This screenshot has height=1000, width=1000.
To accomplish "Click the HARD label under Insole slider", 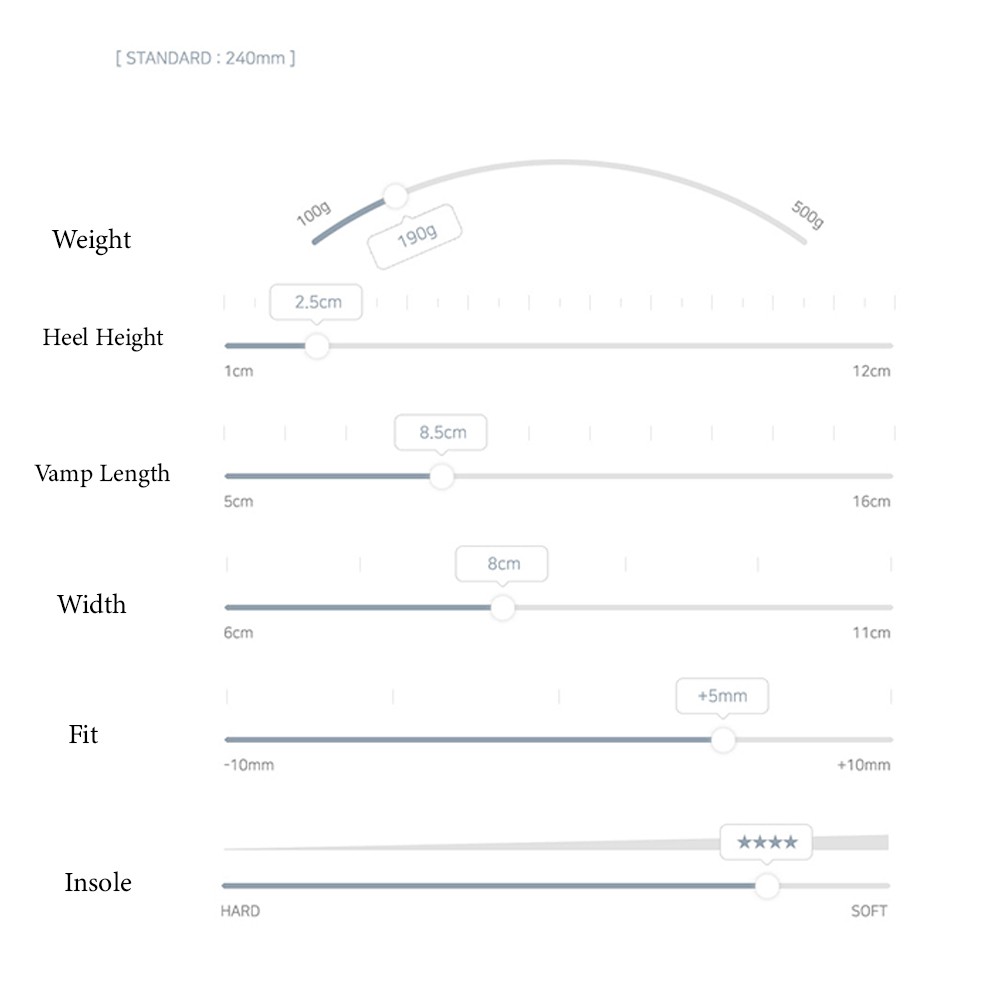I will (240, 911).
